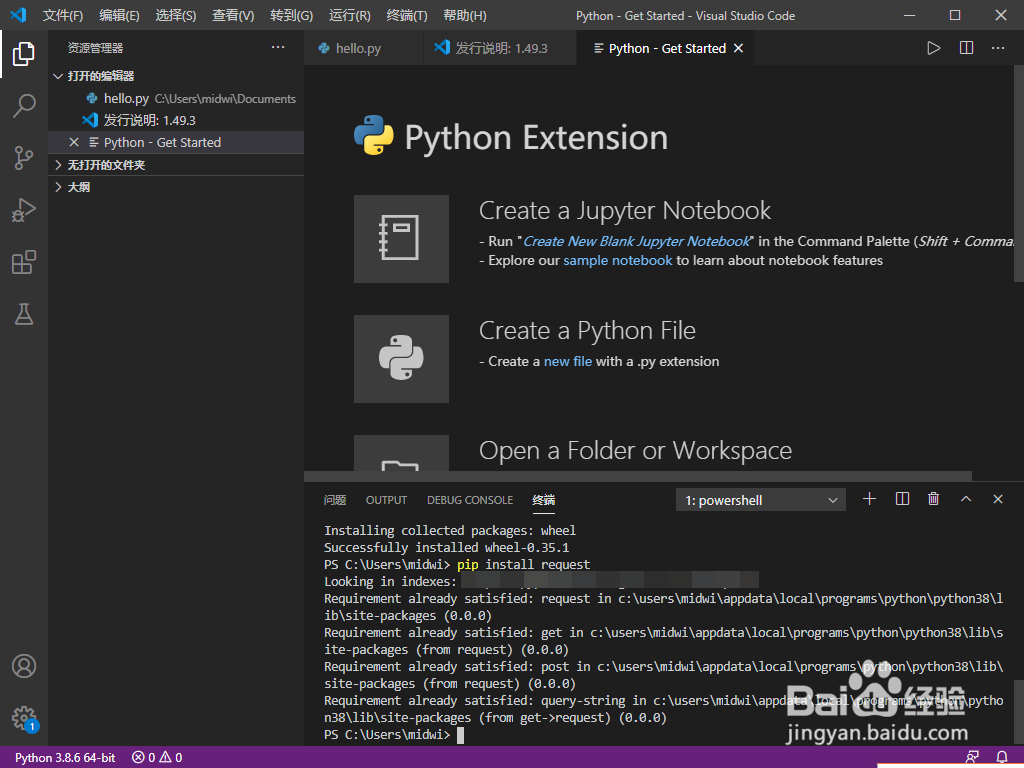This screenshot has height=768, width=1024.
Task: Open the Accounts icon in activity bar
Action: (24, 665)
